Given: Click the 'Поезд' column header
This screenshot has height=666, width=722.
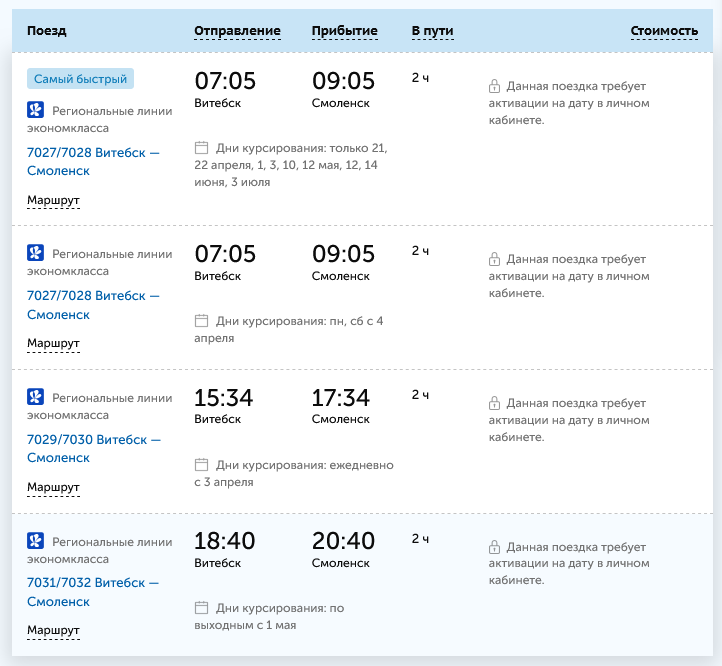Looking at the screenshot, I should [x=47, y=31].
